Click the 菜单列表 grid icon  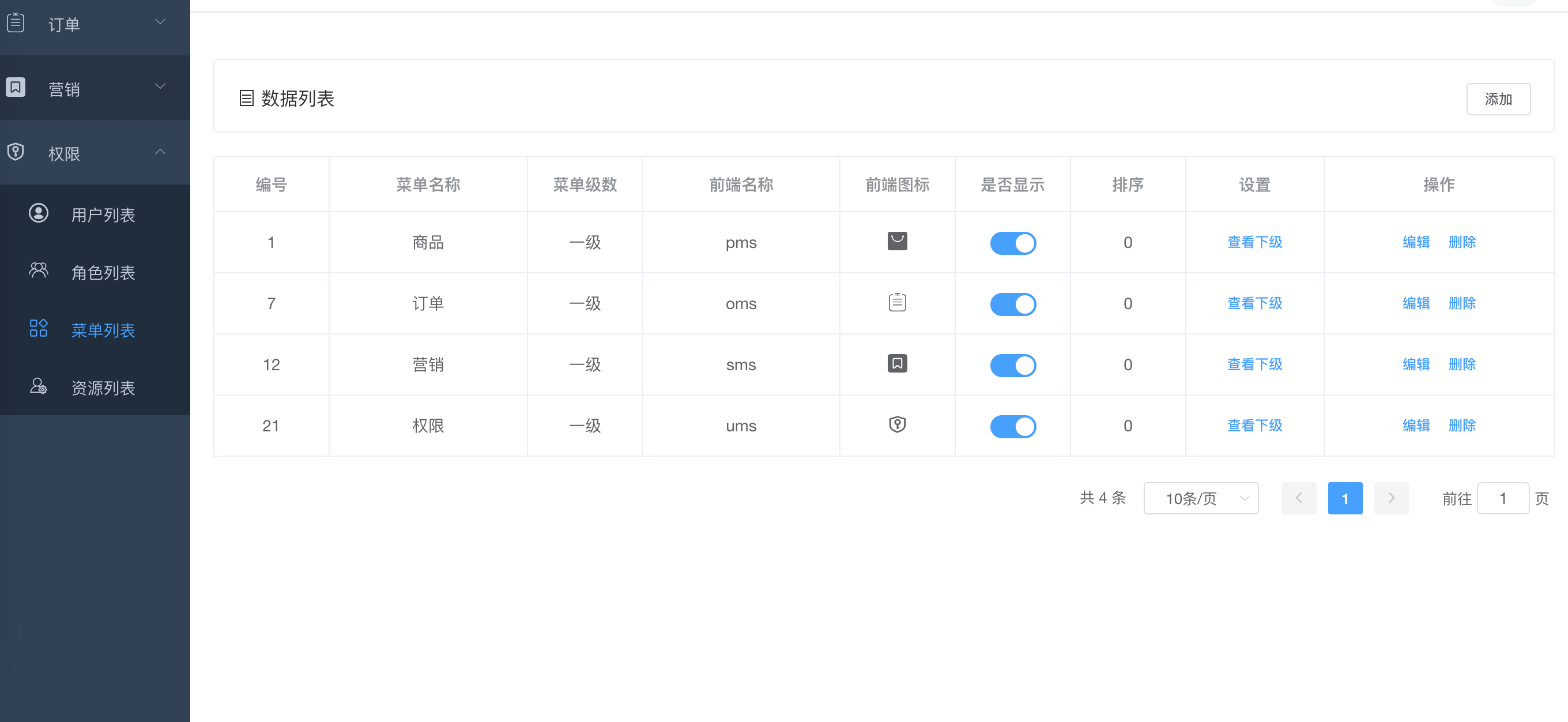click(39, 328)
